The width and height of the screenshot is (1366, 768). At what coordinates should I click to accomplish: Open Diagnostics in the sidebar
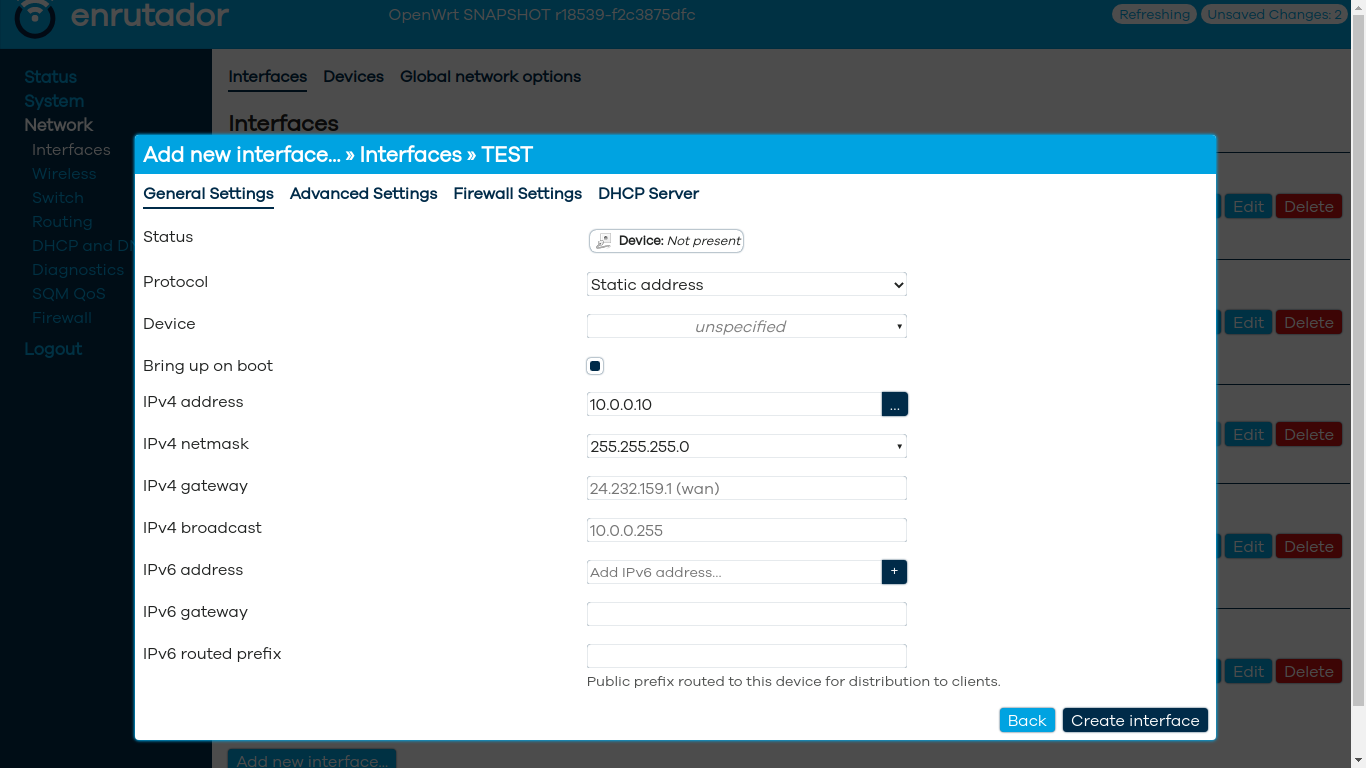78,270
